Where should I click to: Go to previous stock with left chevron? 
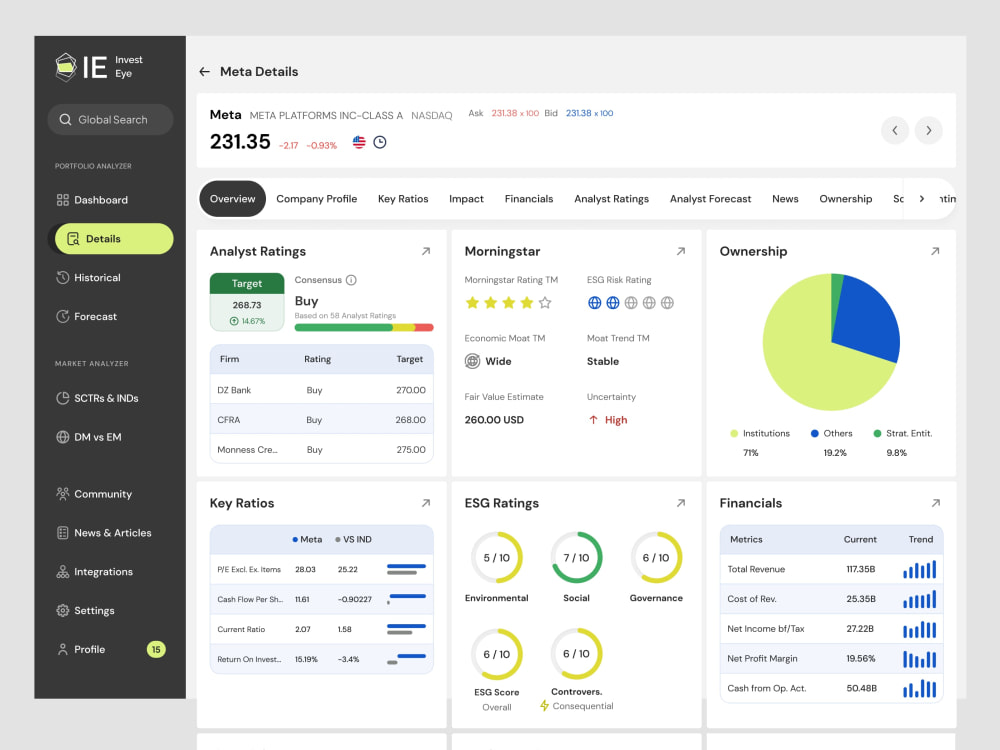coord(895,130)
